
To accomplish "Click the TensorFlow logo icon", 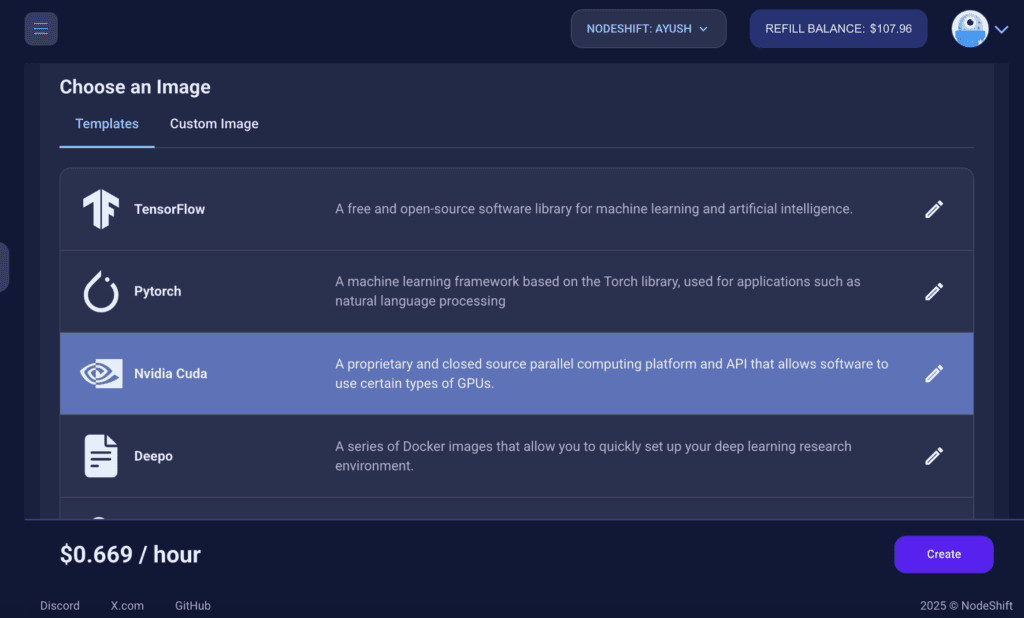I will pyautogui.click(x=101, y=209).
